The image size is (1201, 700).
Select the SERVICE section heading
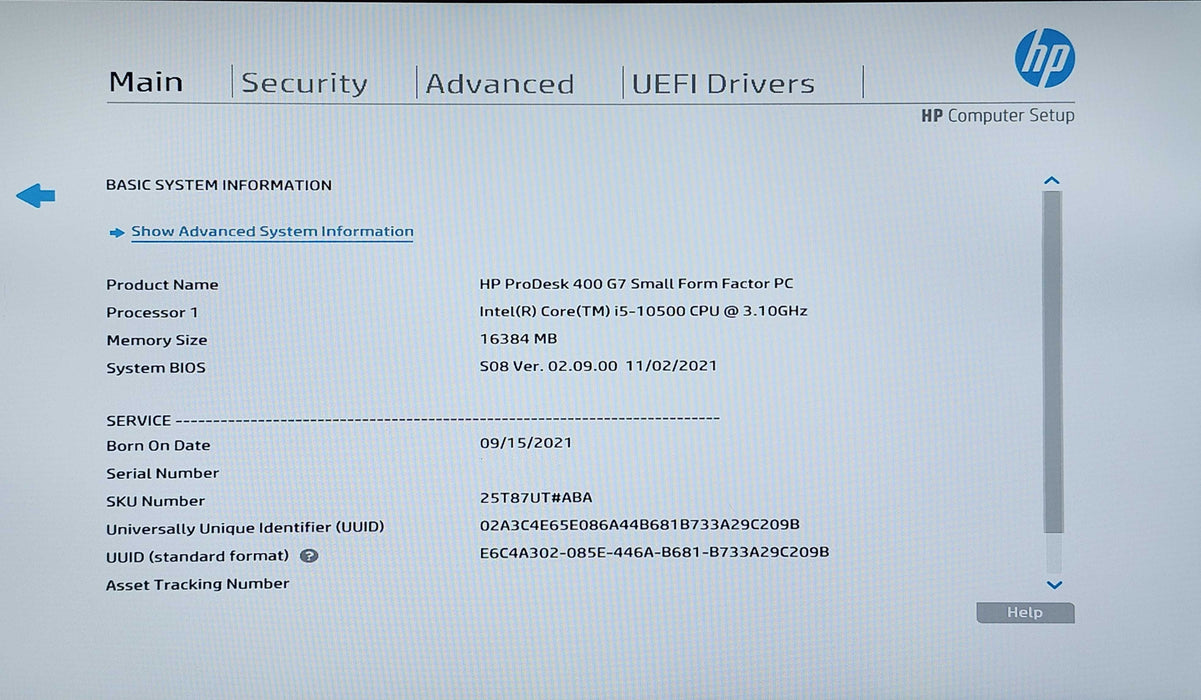point(138,421)
